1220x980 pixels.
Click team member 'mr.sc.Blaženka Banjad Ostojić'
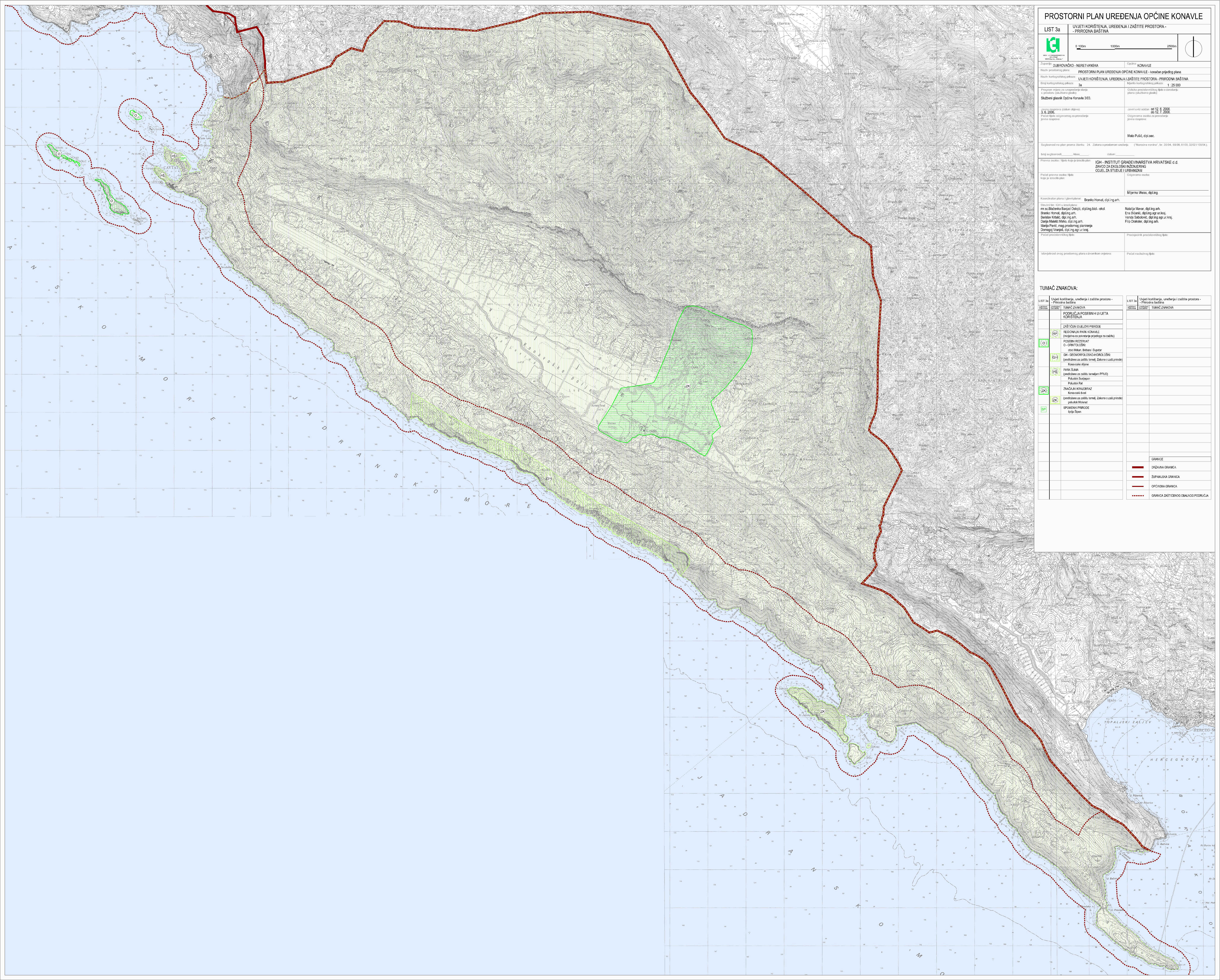[1061, 209]
